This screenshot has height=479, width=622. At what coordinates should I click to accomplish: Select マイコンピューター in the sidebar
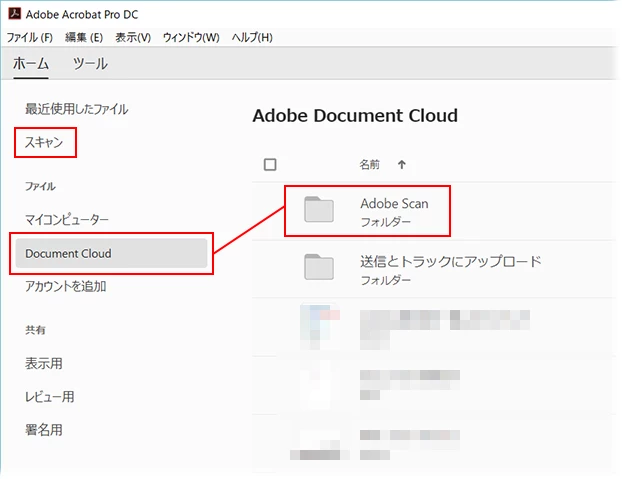click(67, 219)
